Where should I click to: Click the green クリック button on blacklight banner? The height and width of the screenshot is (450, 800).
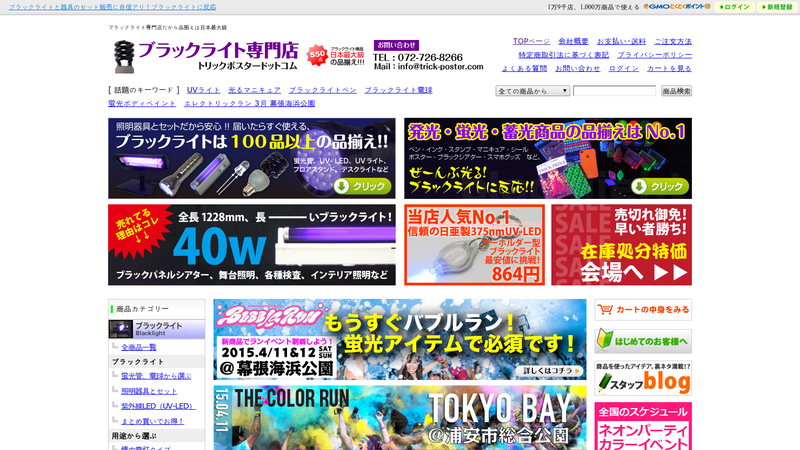pos(362,186)
